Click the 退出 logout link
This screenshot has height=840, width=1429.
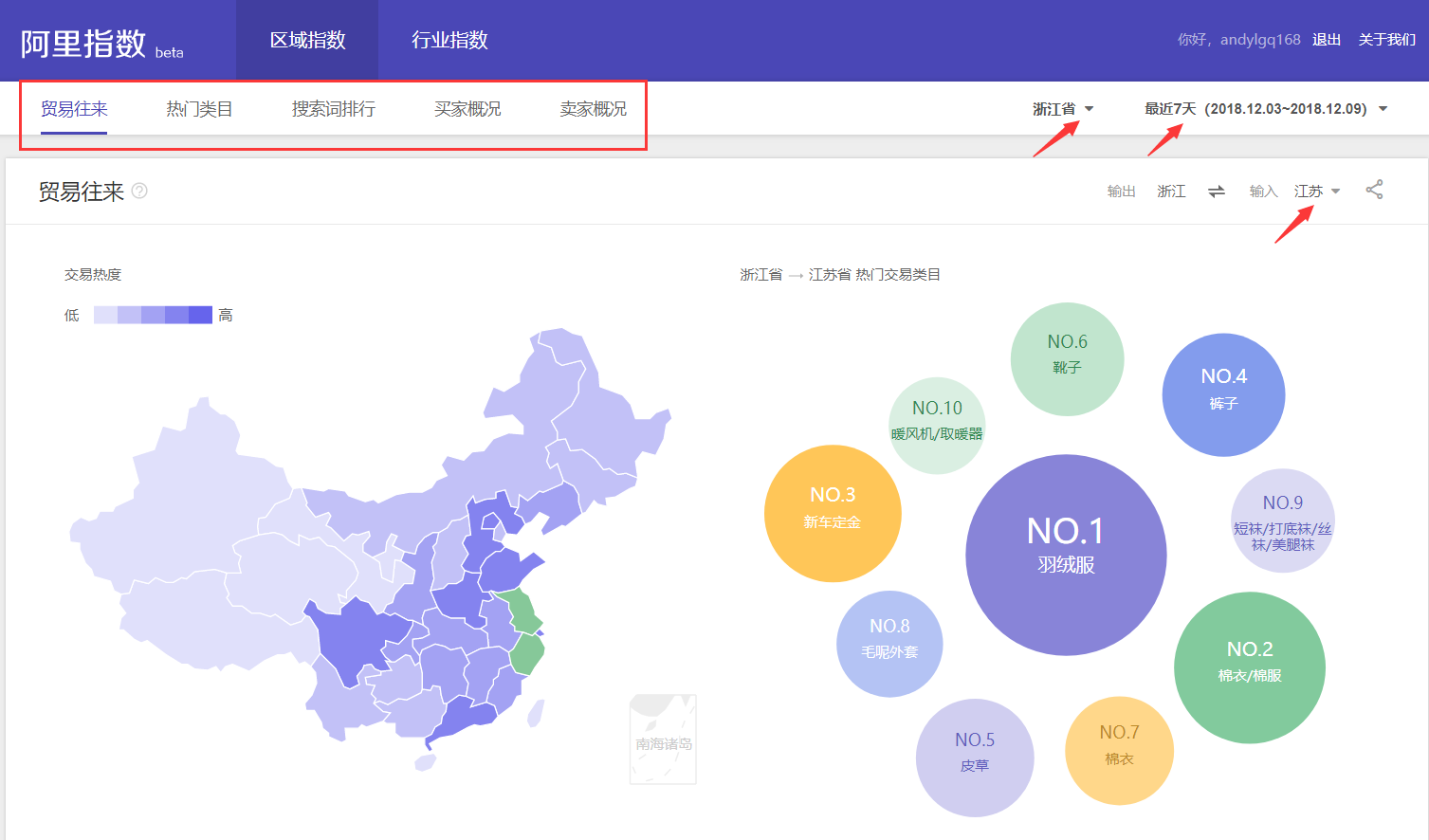1326,39
